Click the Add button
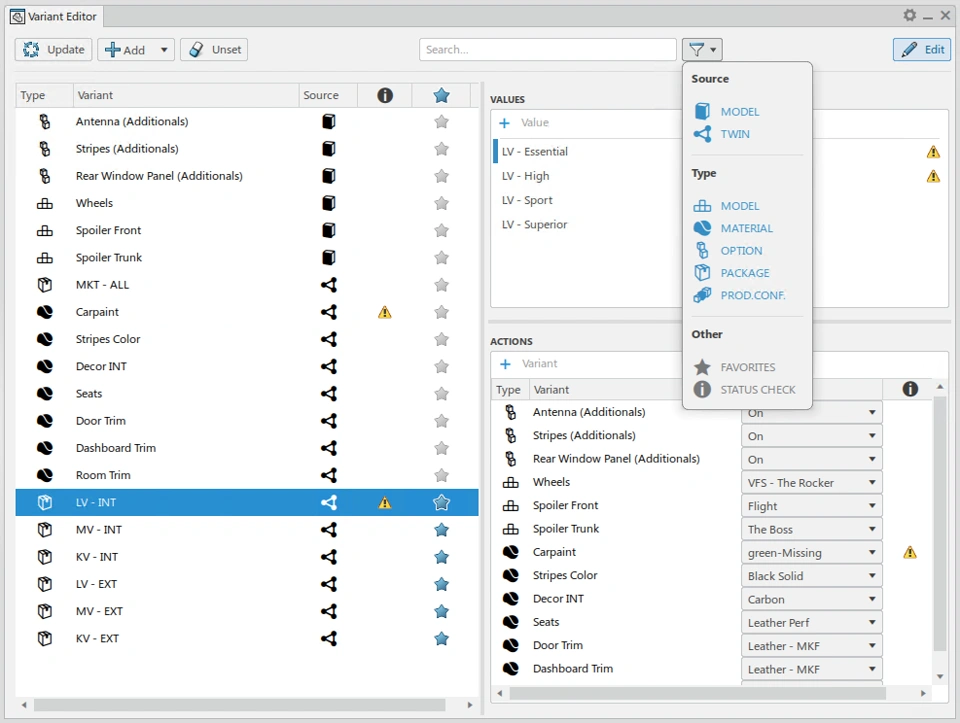Image resolution: width=960 pixels, height=723 pixels. pyautogui.click(x=126, y=50)
